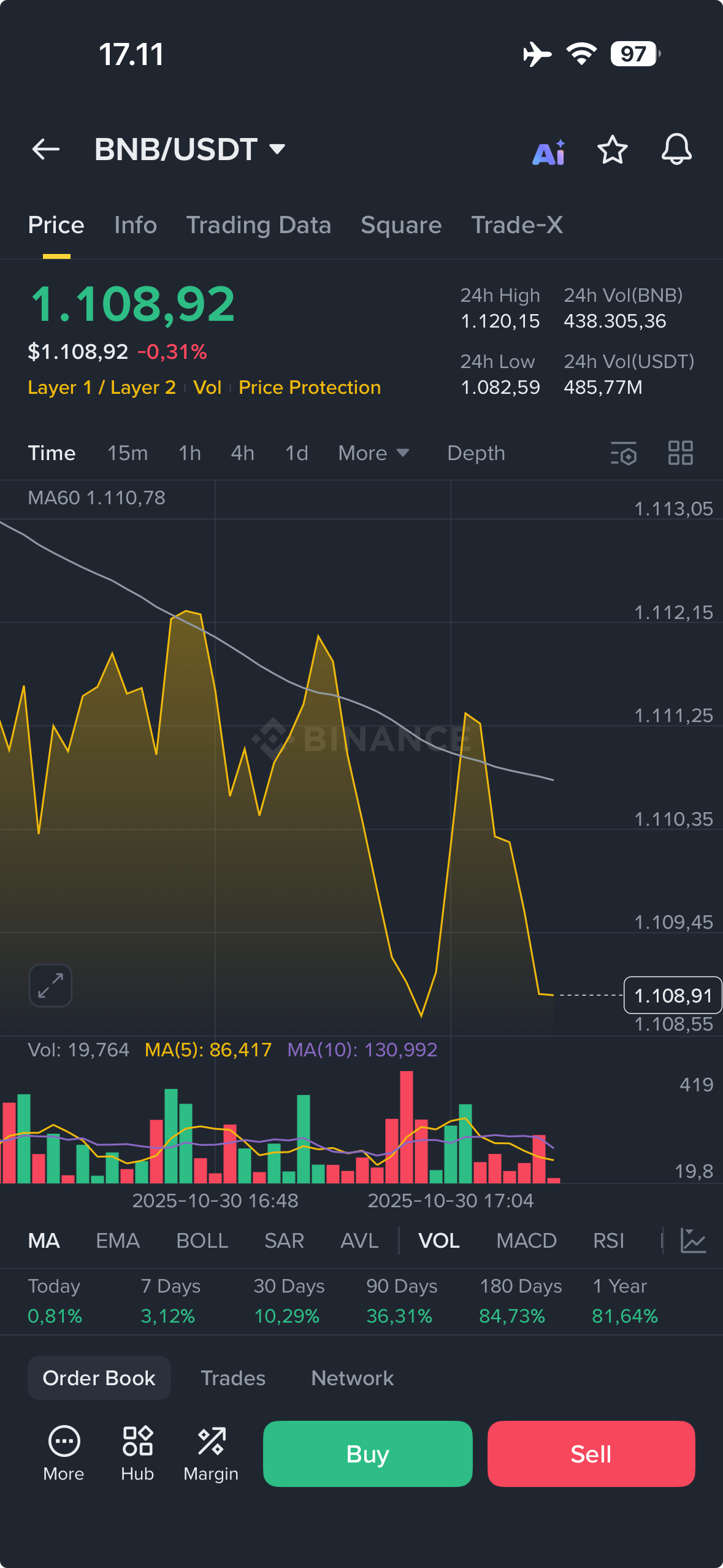The width and height of the screenshot is (723, 1568).
Task: Open the Trades tab
Action: [233, 1378]
